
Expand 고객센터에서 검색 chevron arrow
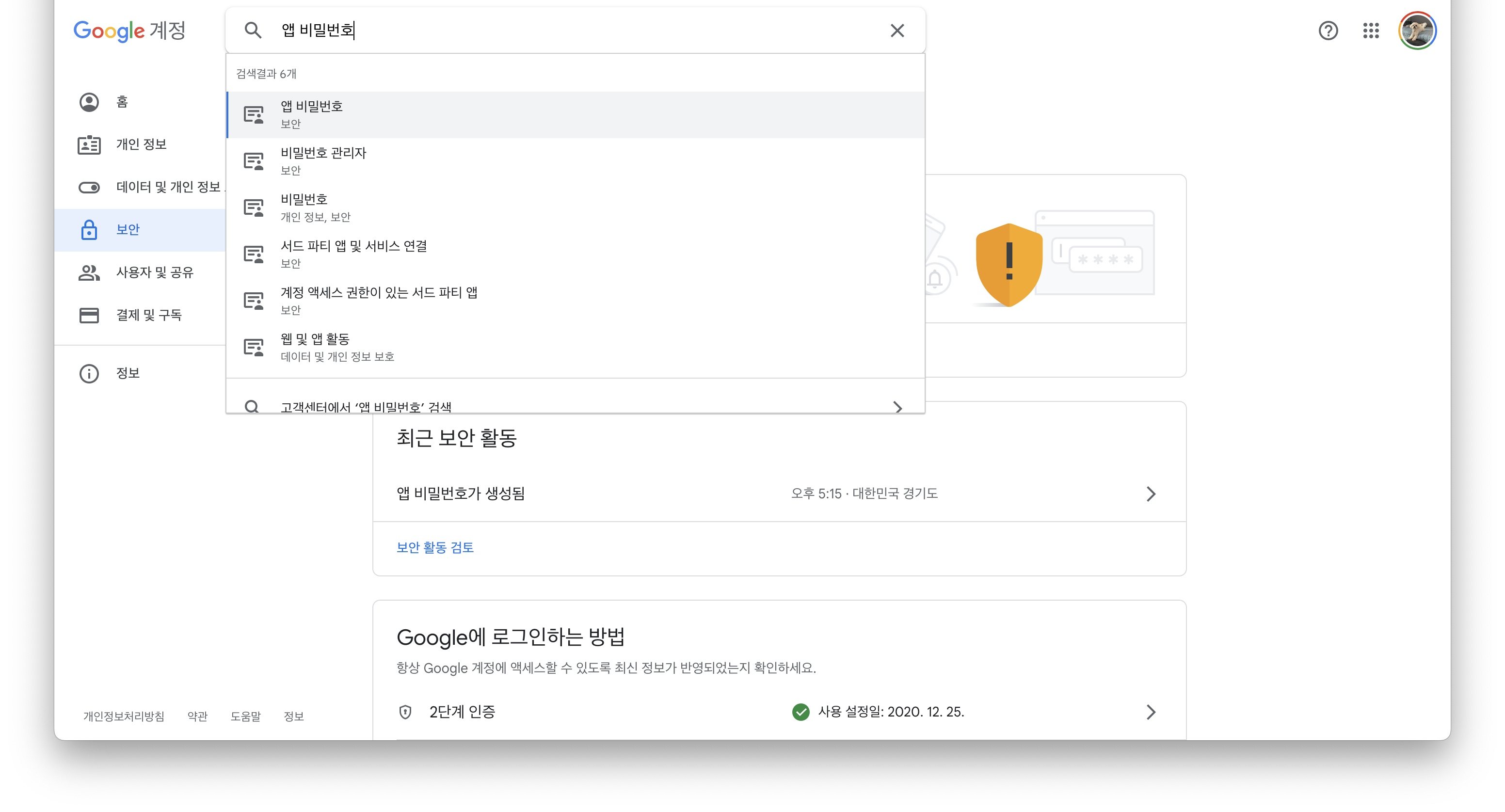[897, 407]
